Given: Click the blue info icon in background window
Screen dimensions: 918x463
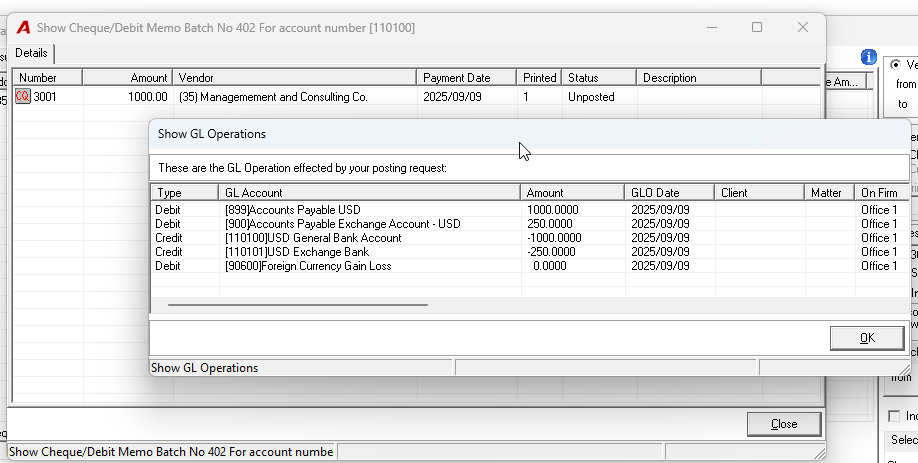Looking at the screenshot, I should [869, 57].
